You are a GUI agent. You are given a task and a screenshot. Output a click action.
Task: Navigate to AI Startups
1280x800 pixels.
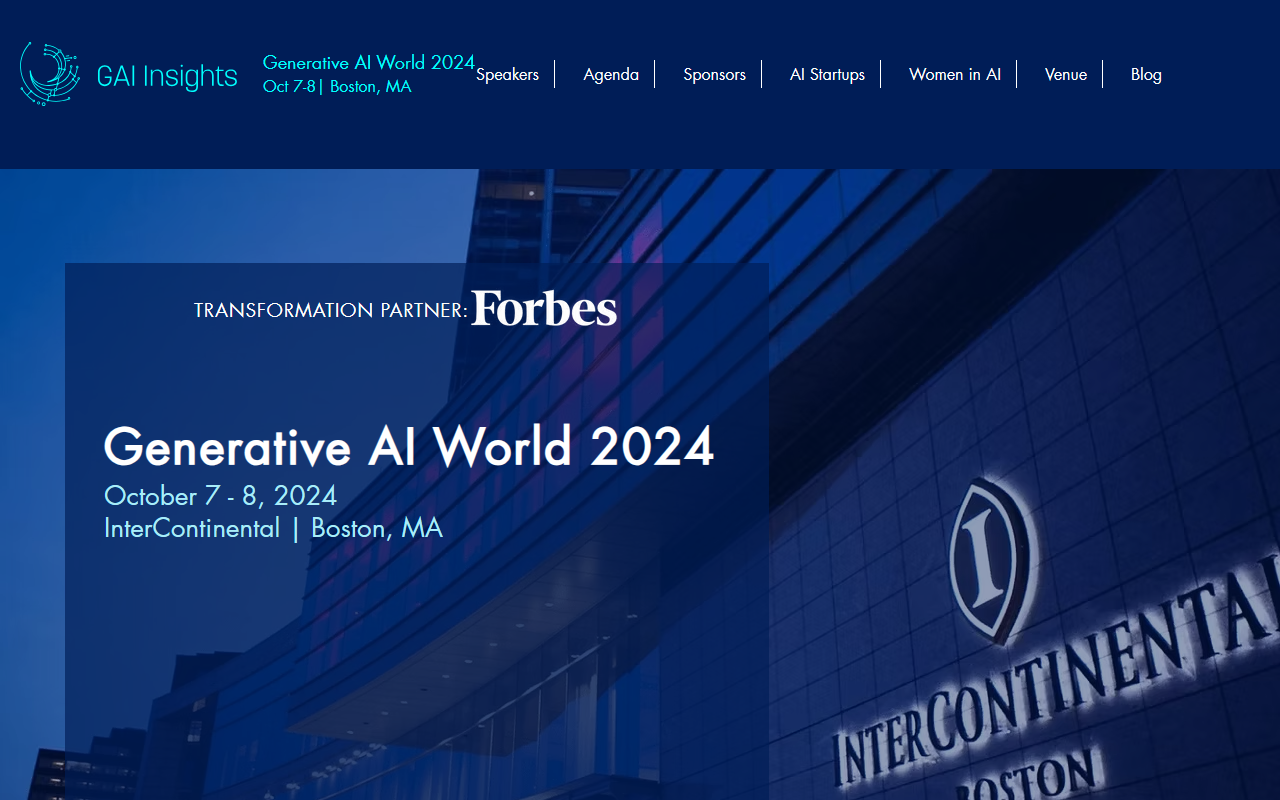pos(827,74)
